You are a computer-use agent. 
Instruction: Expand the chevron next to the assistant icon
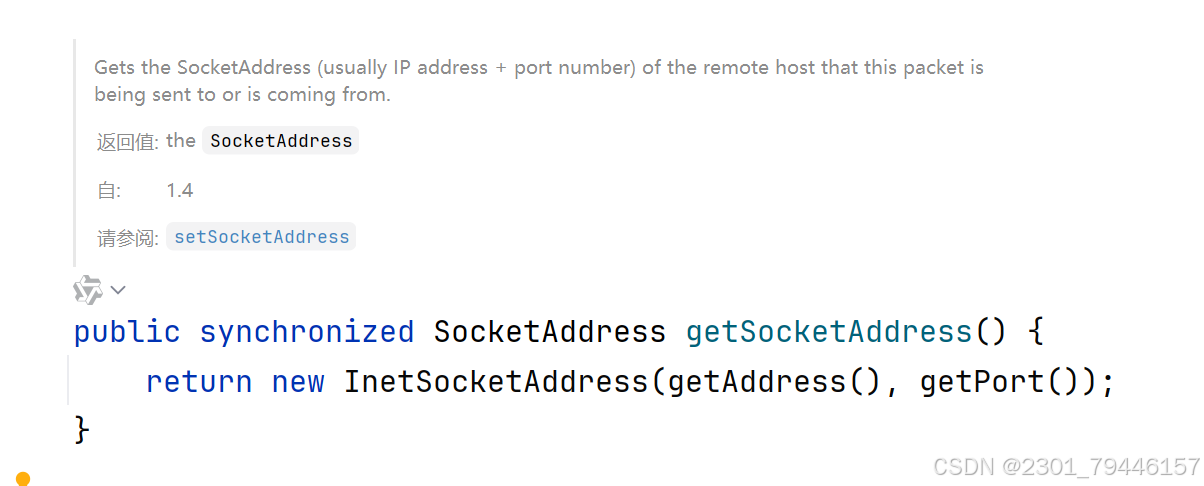click(x=118, y=290)
